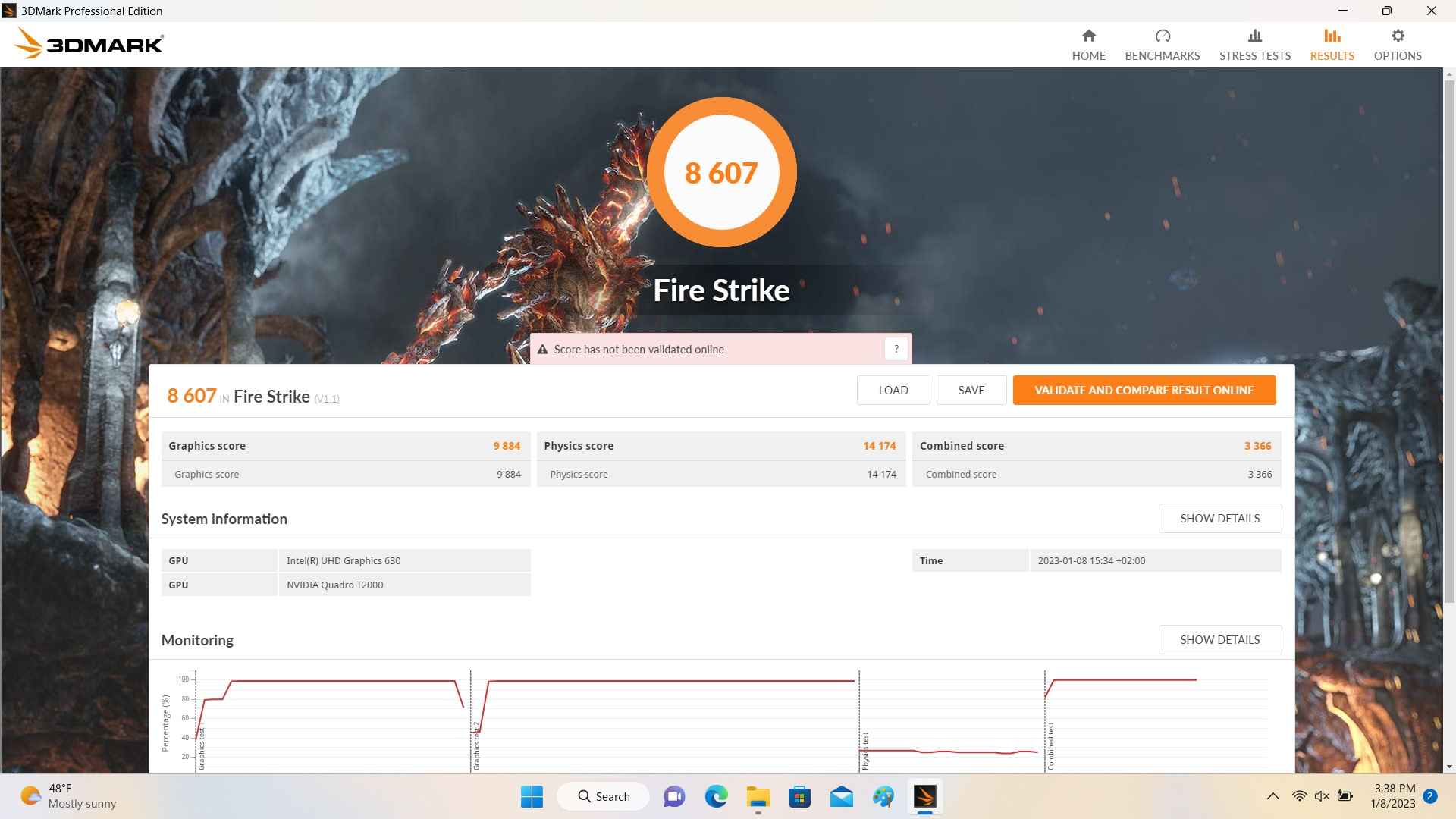Go to Stress Tests section
1456x819 pixels.
[1254, 45]
